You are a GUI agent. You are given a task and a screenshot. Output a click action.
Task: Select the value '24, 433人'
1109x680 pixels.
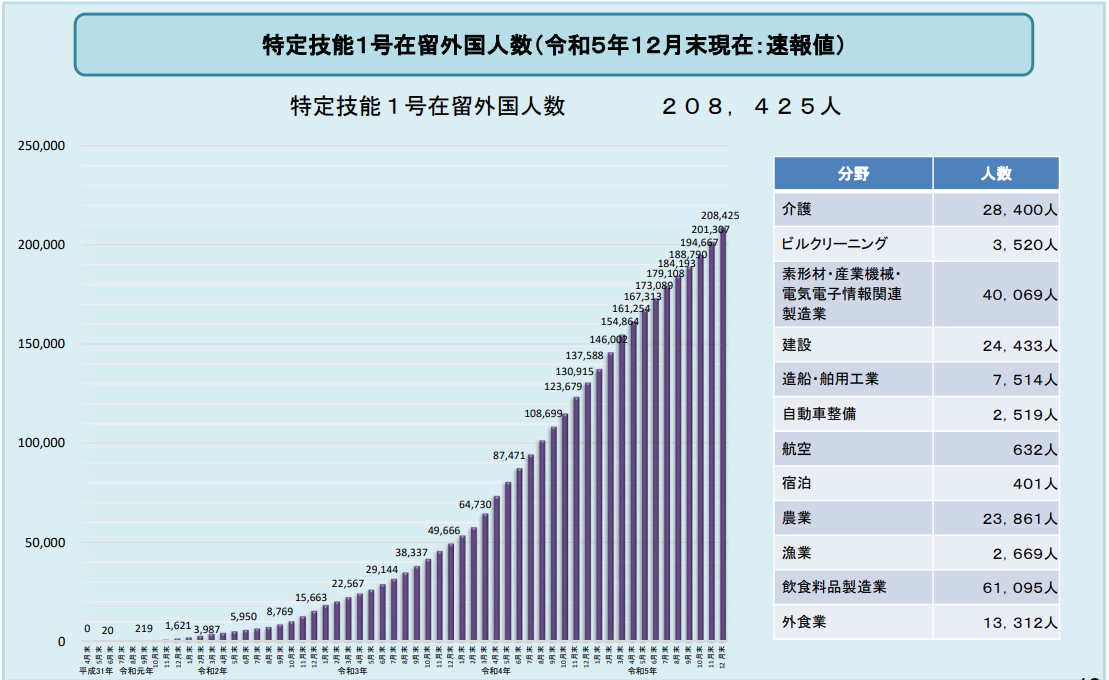coord(1019,346)
